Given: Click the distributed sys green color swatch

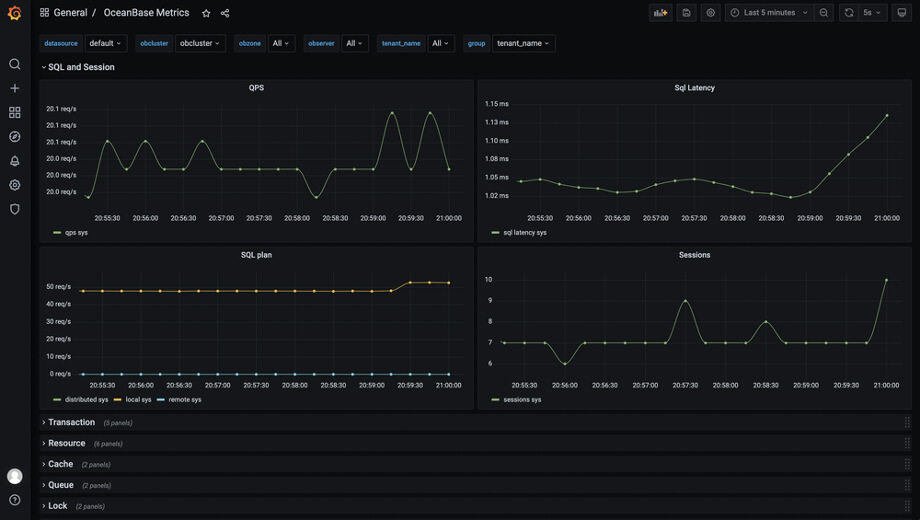Looking at the screenshot, I should pos(57,400).
